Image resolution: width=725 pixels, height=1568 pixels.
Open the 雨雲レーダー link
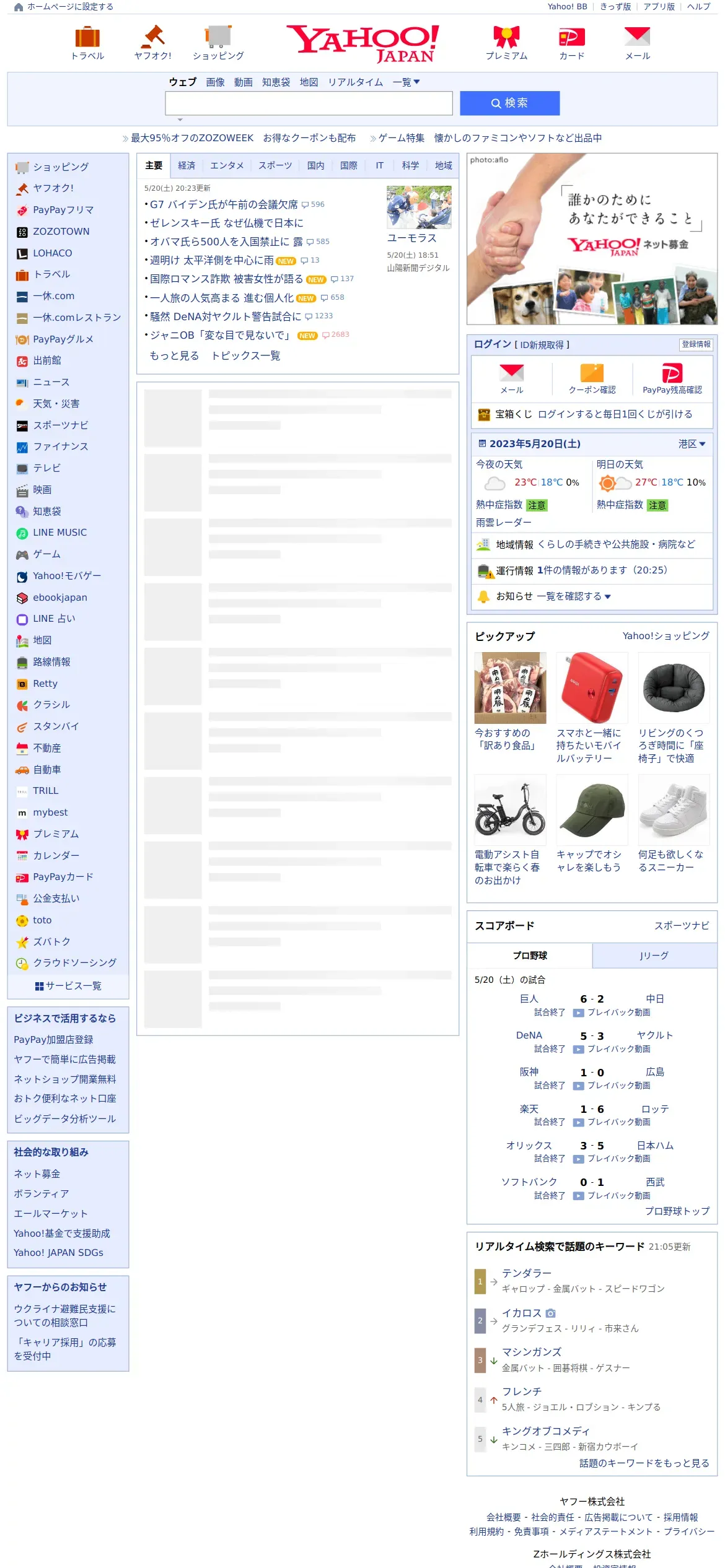pos(503,523)
